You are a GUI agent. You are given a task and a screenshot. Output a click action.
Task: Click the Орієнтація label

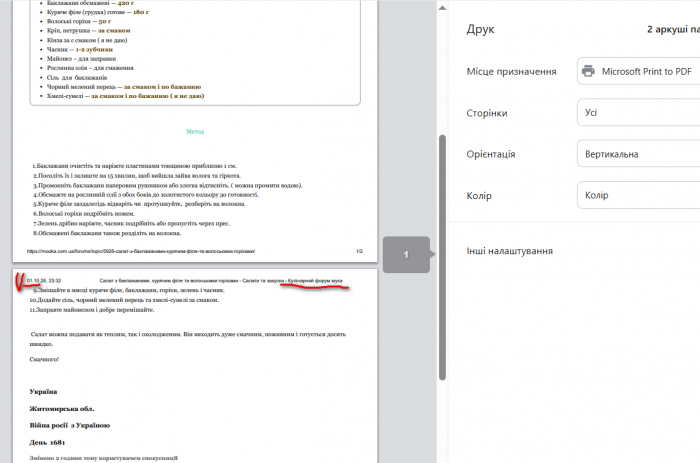[x=491, y=154]
